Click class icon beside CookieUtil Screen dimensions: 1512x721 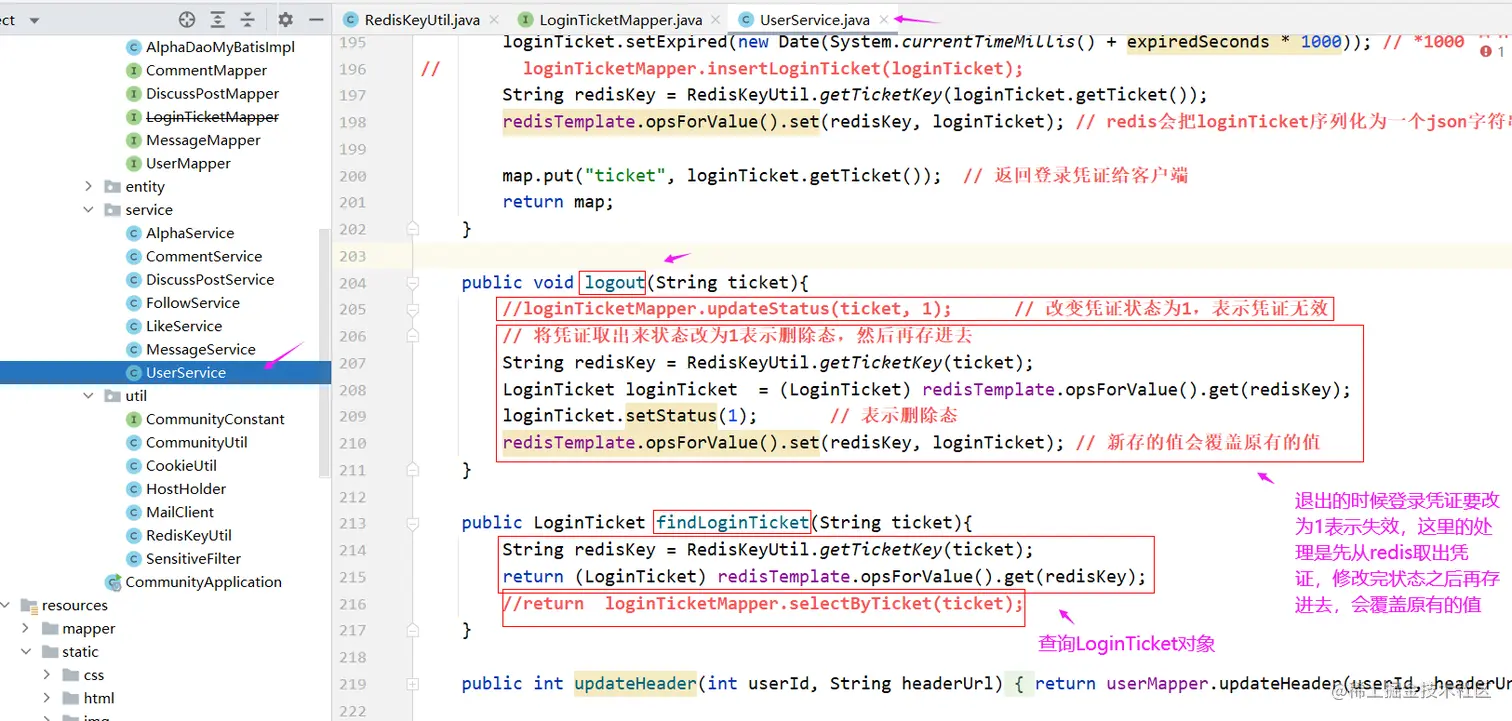tap(134, 465)
